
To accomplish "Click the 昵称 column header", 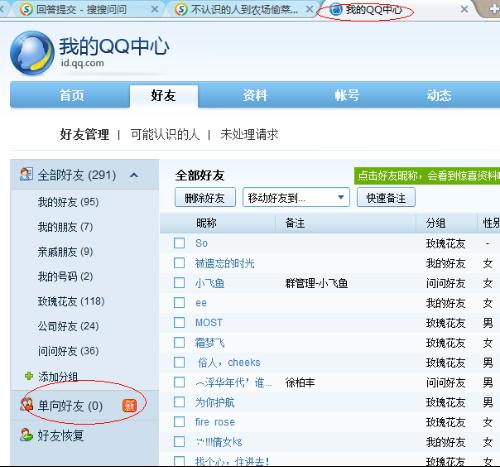I will (206, 223).
